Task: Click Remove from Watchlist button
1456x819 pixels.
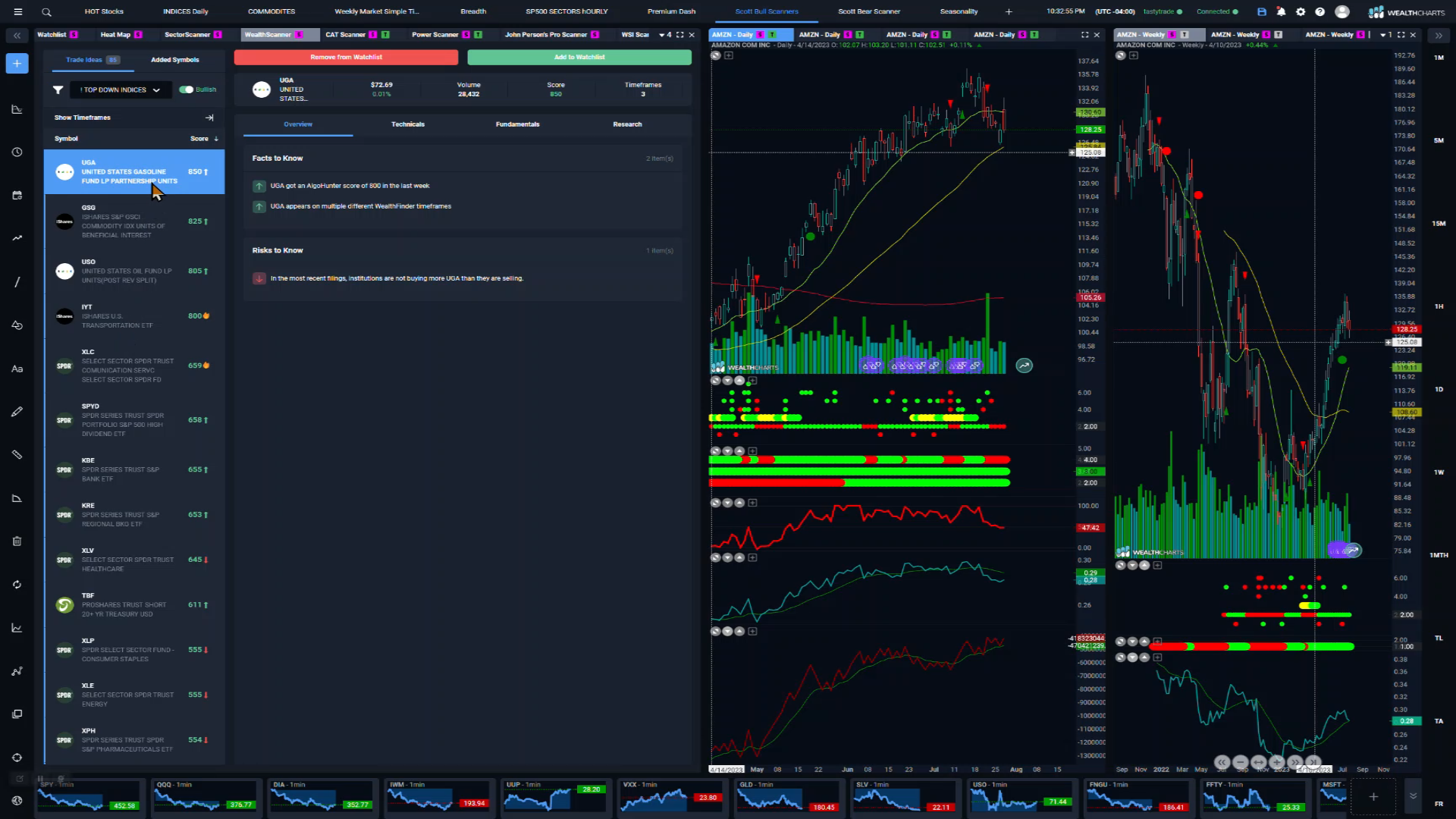Action: [x=346, y=57]
